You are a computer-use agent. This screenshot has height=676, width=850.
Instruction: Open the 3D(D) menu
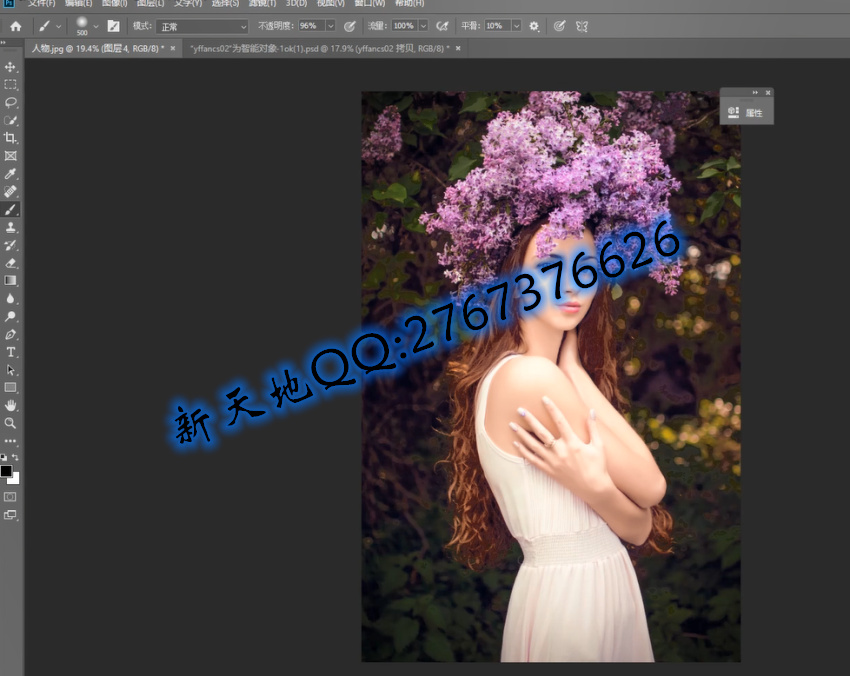pyautogui.click(x=297, y=4)
